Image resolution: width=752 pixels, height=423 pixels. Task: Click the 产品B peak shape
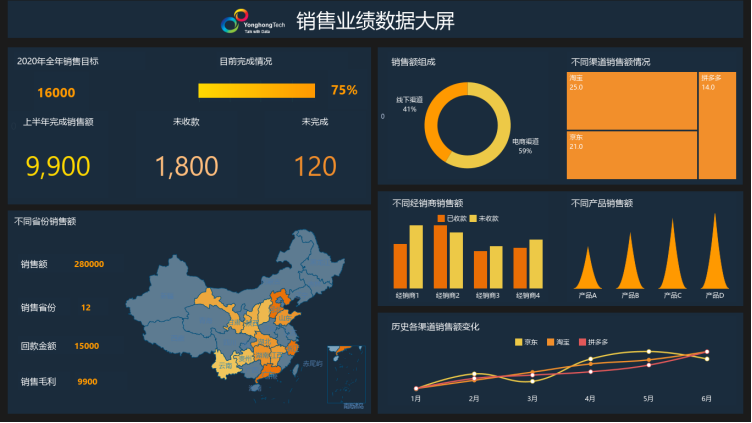tap(630, 270)
